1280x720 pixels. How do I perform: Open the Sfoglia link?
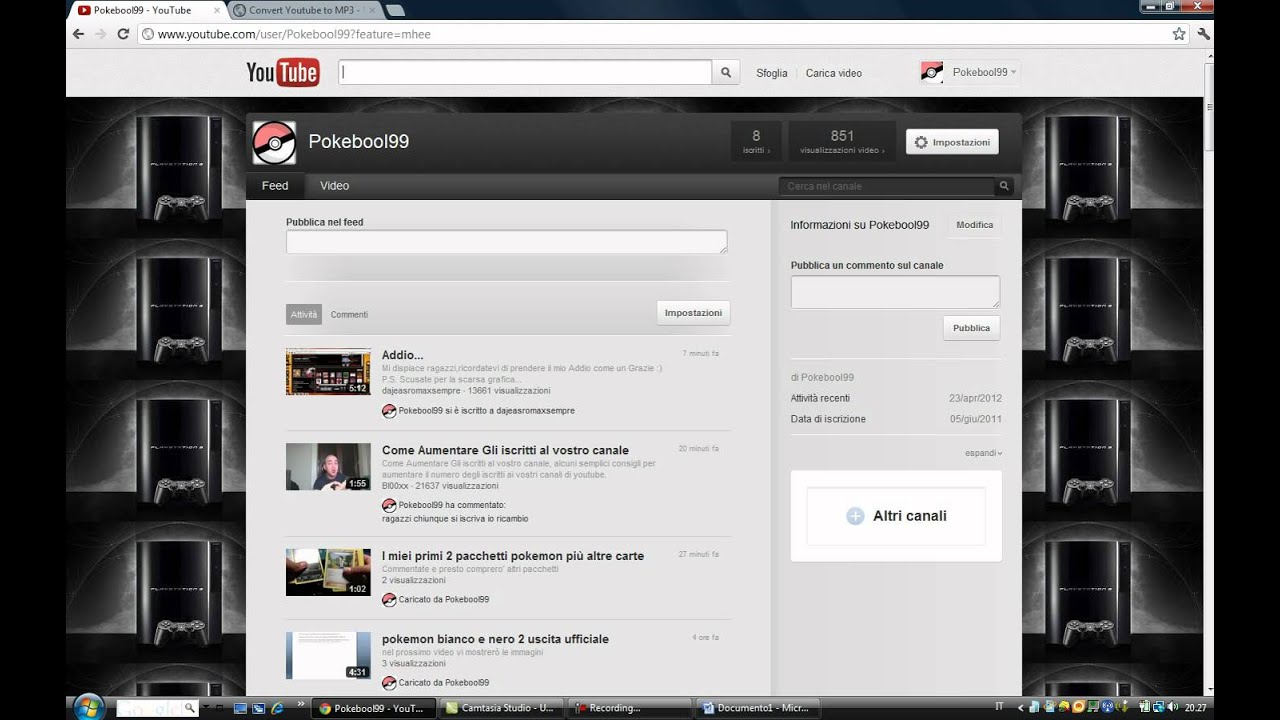(771, 73)
